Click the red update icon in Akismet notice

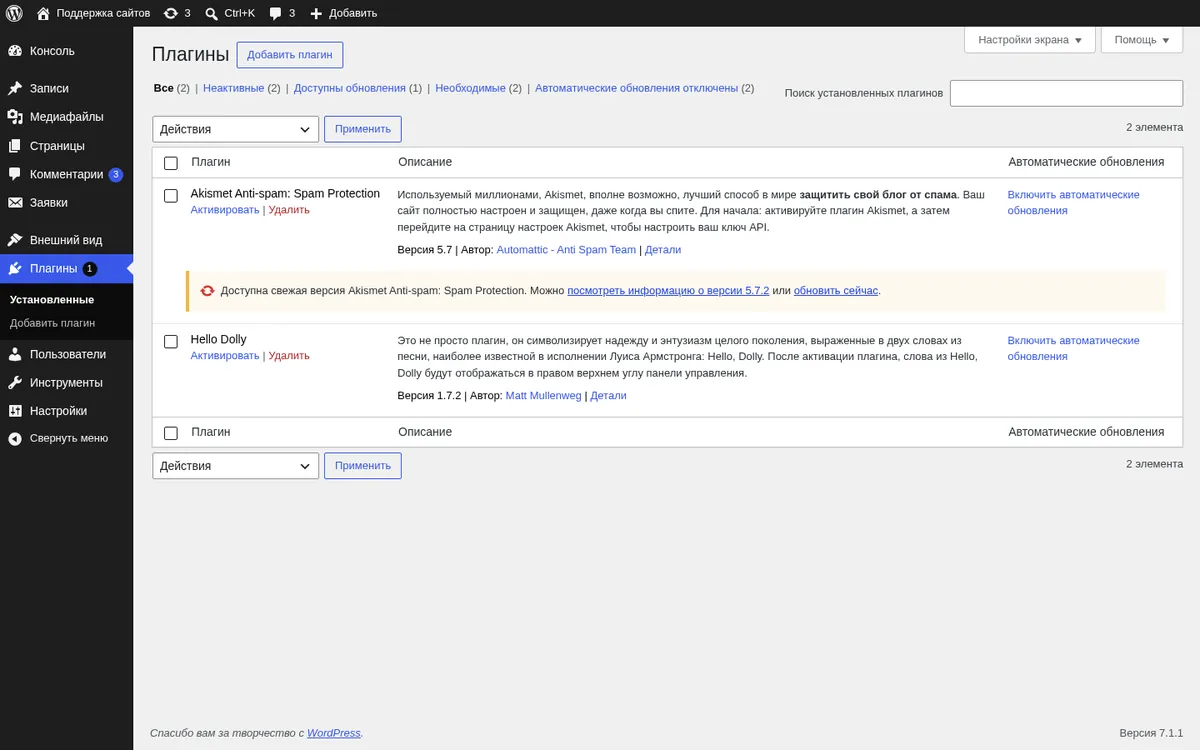pos(207,291)
